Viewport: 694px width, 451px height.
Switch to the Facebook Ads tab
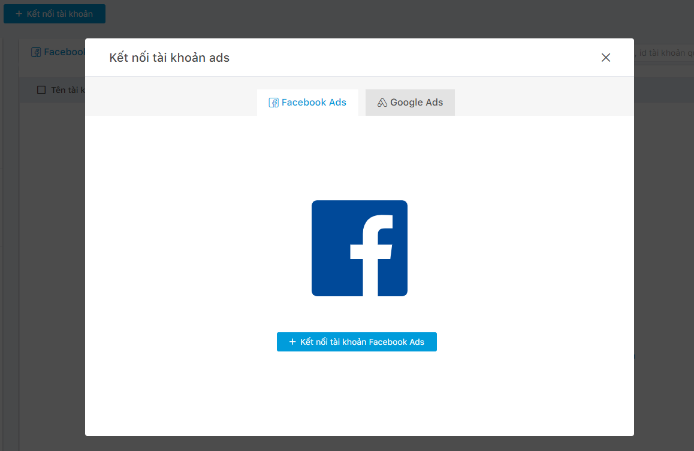[x=308, y=103]
